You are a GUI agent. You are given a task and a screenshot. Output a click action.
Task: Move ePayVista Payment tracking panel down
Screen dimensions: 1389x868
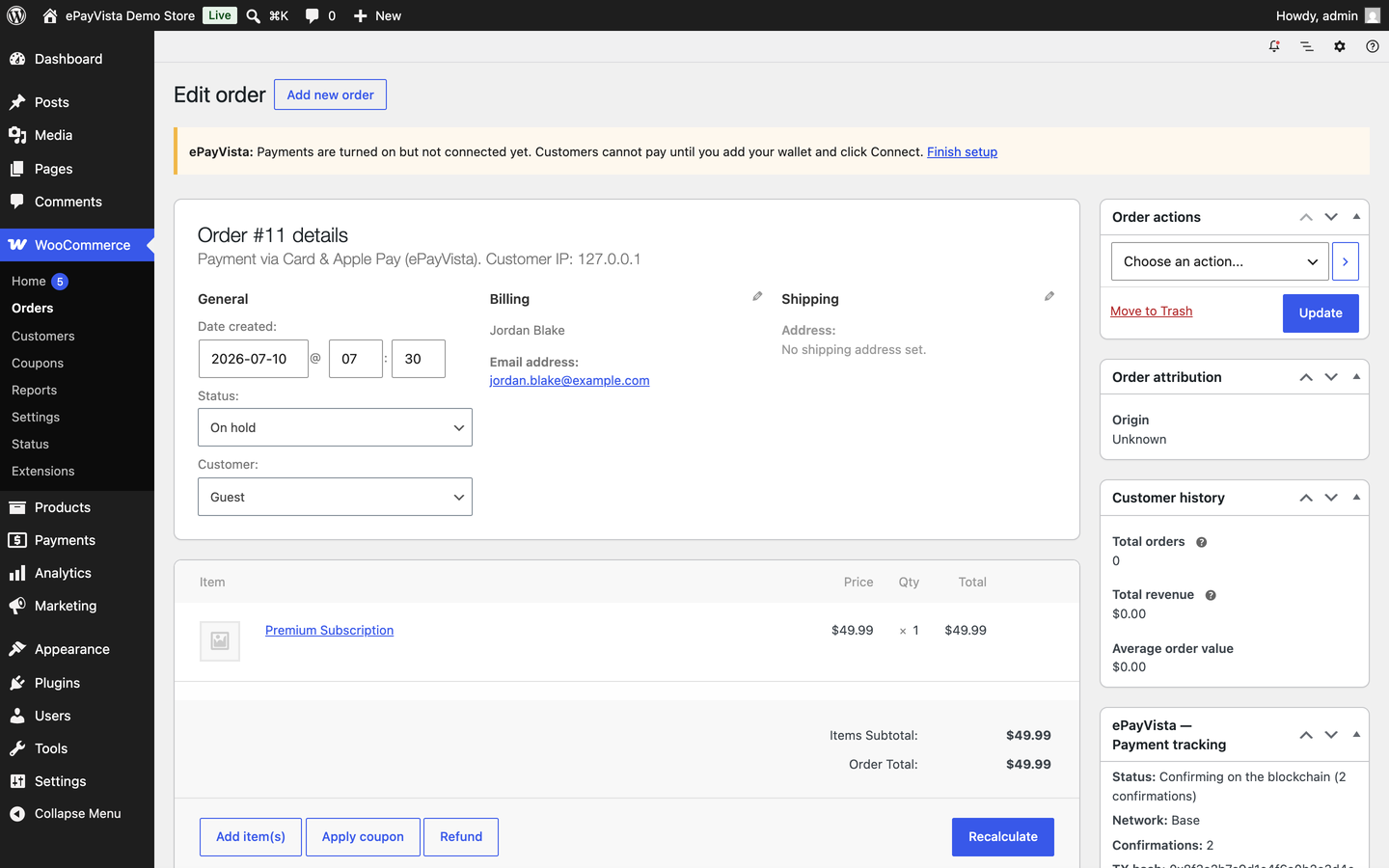[1331, 735]
